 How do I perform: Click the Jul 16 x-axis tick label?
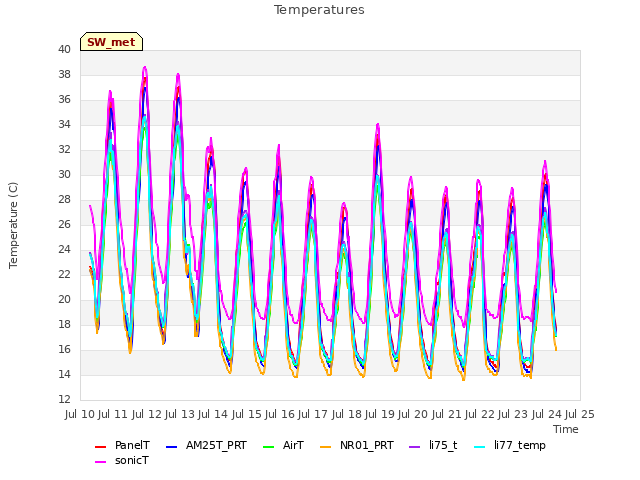click(280, 414)
